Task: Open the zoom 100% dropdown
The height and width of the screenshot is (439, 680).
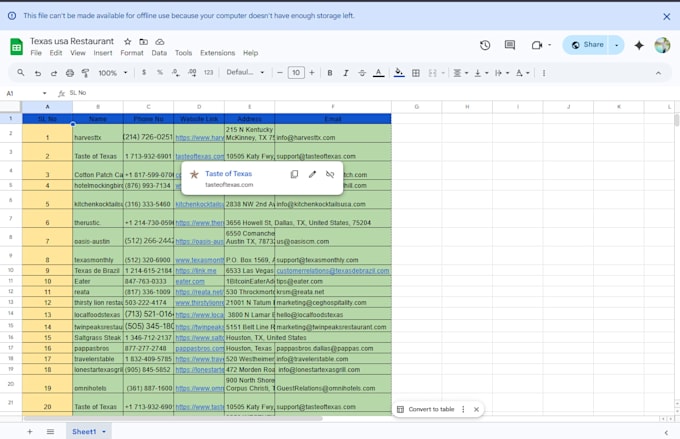Action: (x=112, y=73)
